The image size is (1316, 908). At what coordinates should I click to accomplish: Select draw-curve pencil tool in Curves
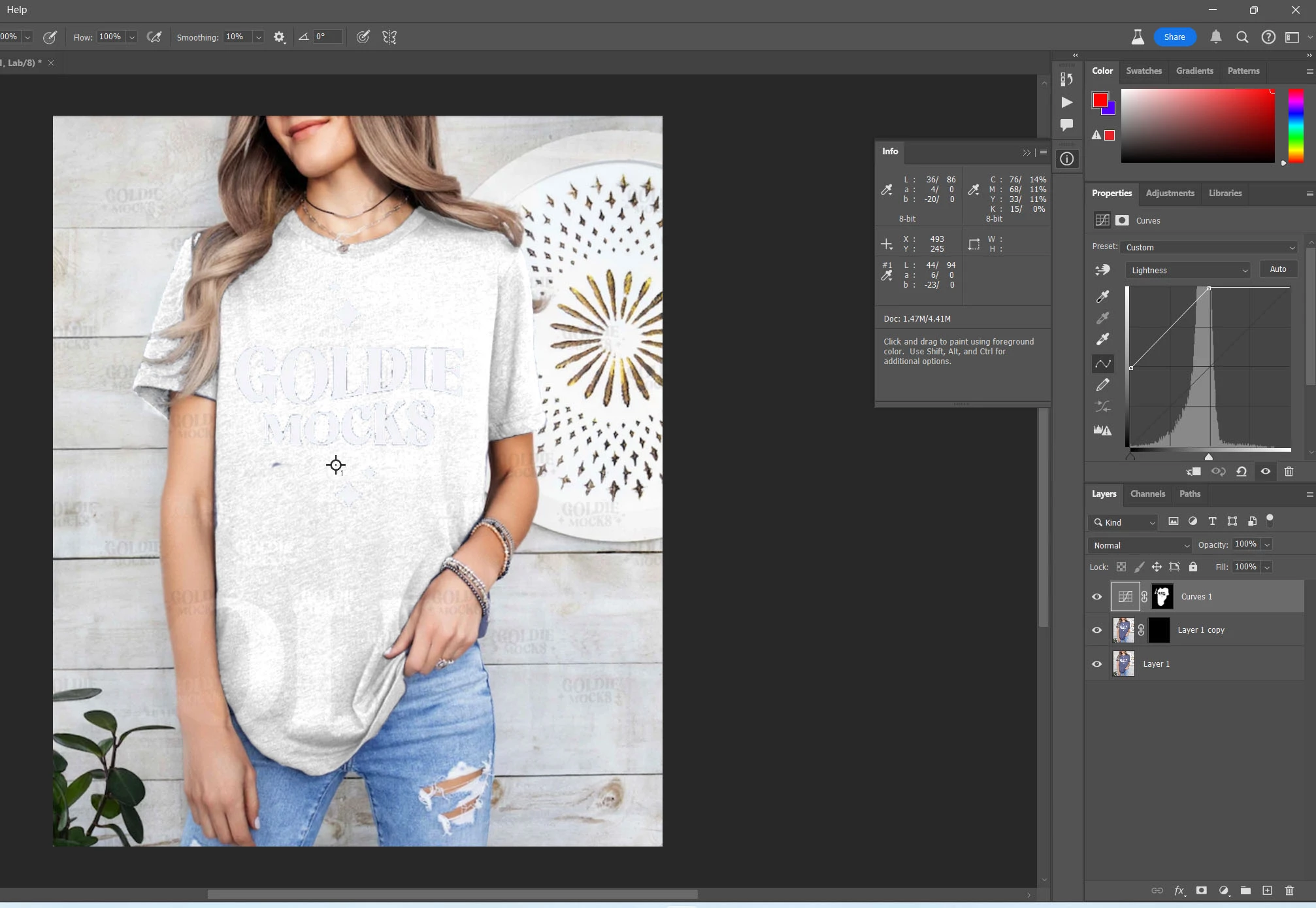[1102, 385]
